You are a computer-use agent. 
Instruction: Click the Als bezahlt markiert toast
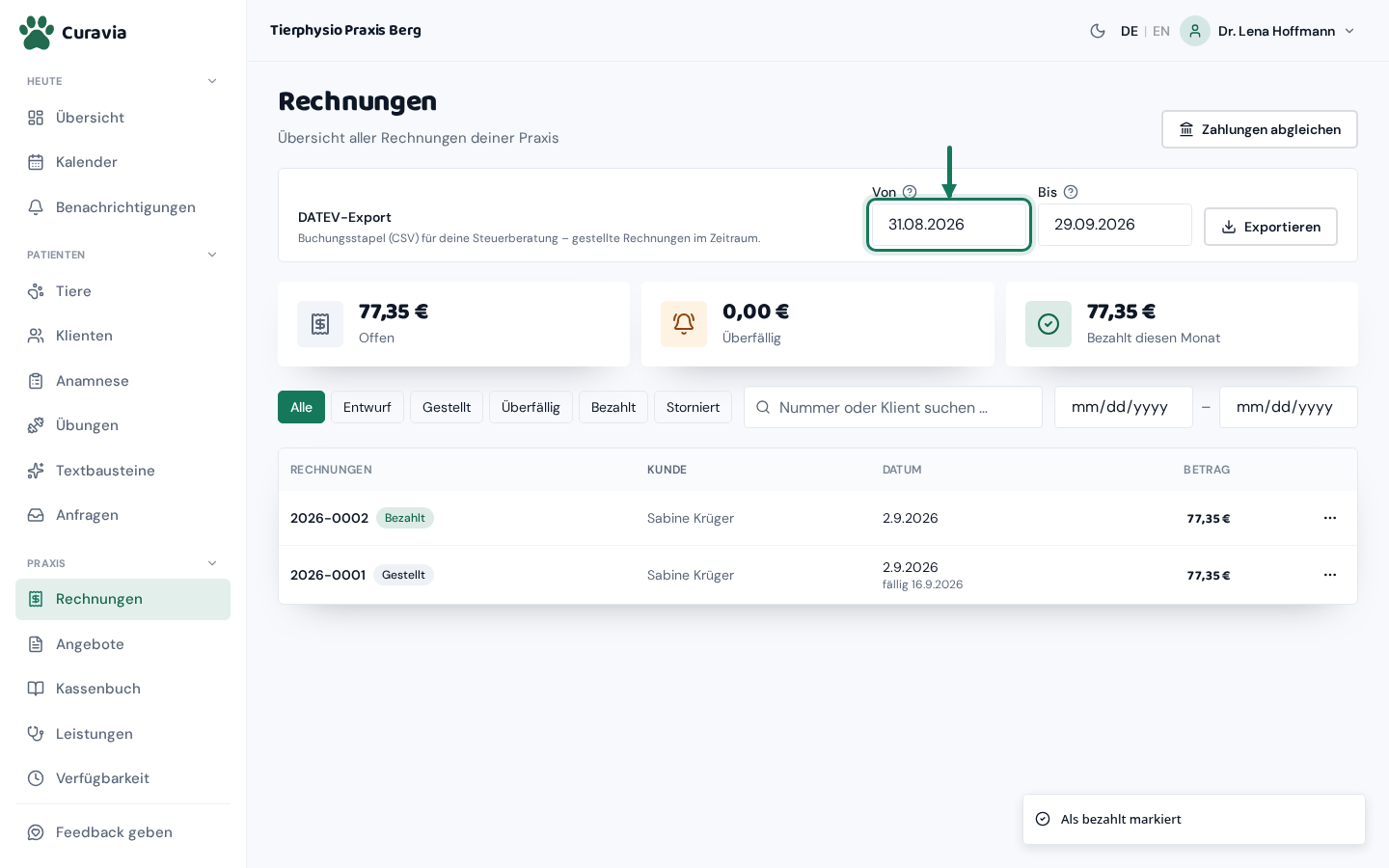pyautogui.click(x=1194, y=819)
